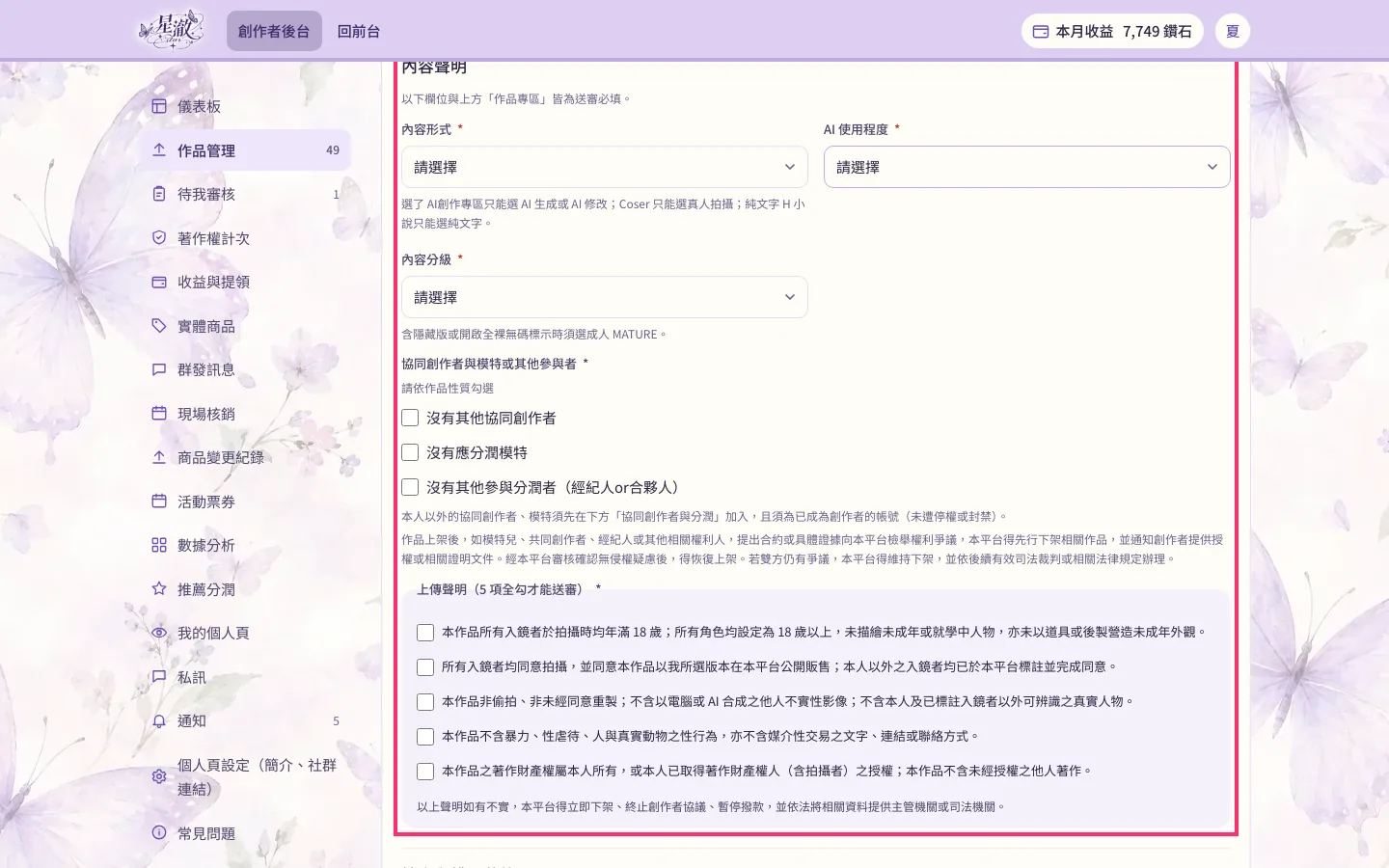Click the calendar icon beside 活動票券

(159, 502)
